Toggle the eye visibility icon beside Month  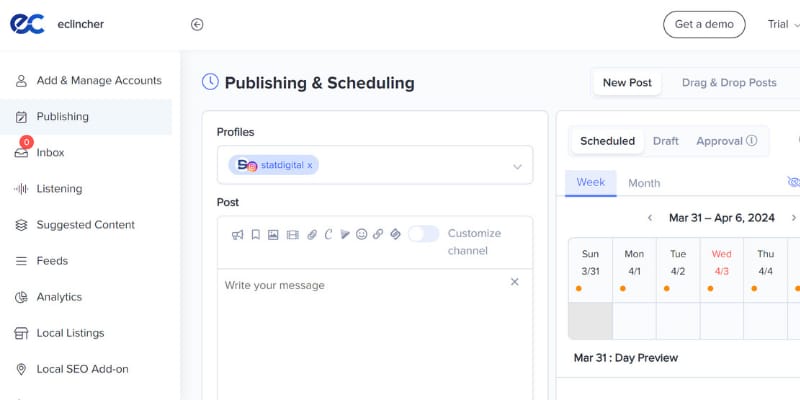[793, 183]
